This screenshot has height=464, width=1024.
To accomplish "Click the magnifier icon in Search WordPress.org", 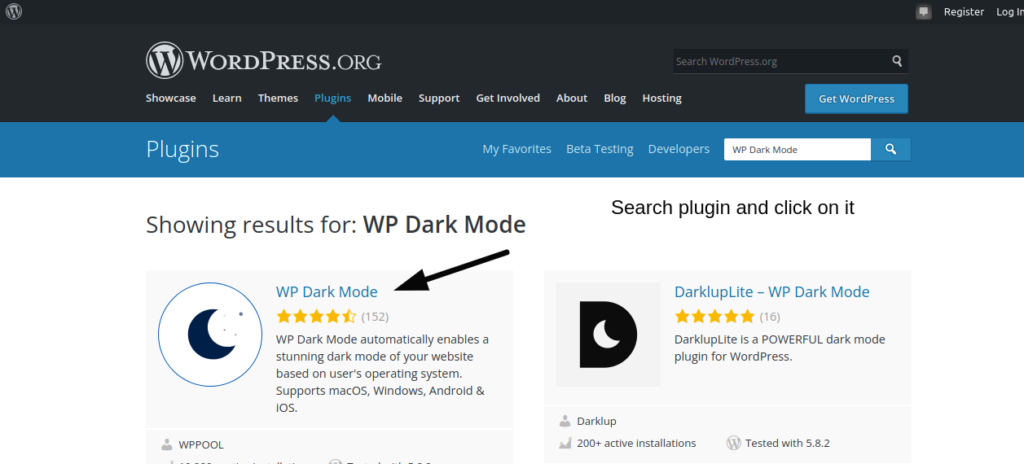I will 897,61.
